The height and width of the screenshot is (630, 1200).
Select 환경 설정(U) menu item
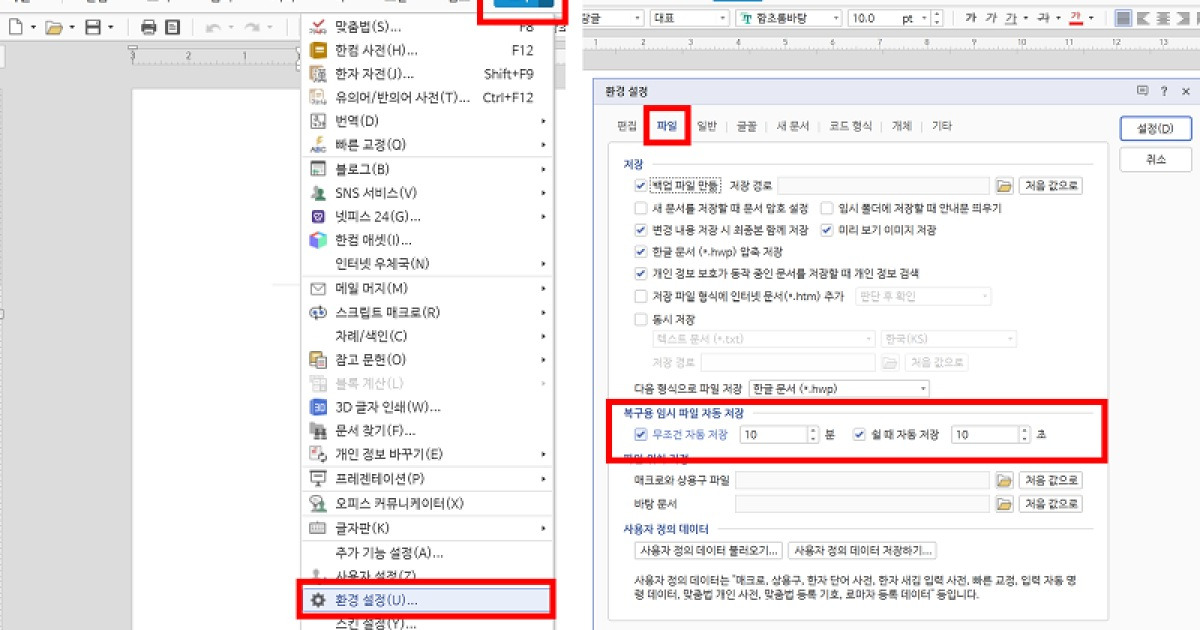coord(427,600)
